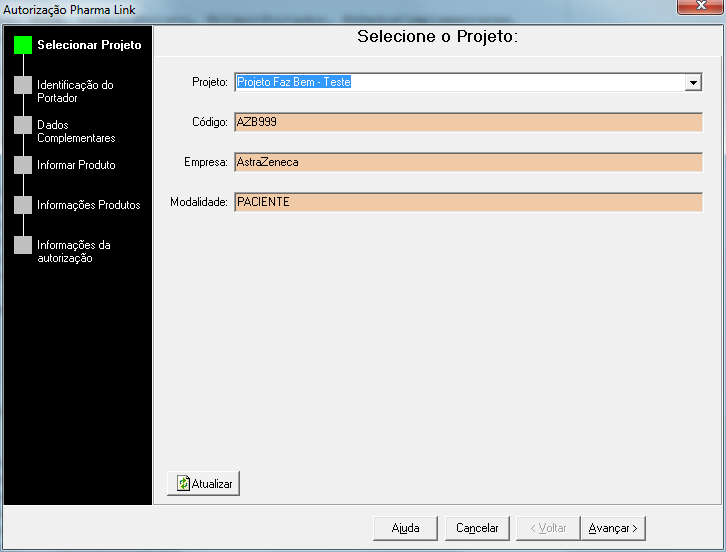The image size is (726, 552).
Task: Click the Modalidade field showing PACIENTE
Action: click(x=469, y=202)
